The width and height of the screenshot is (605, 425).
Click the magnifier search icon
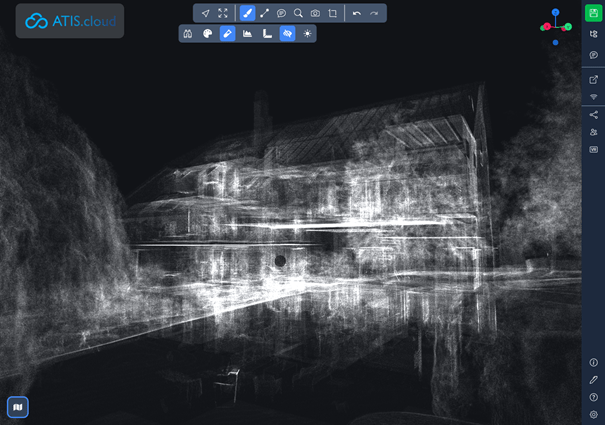click(x=298, y=13)
